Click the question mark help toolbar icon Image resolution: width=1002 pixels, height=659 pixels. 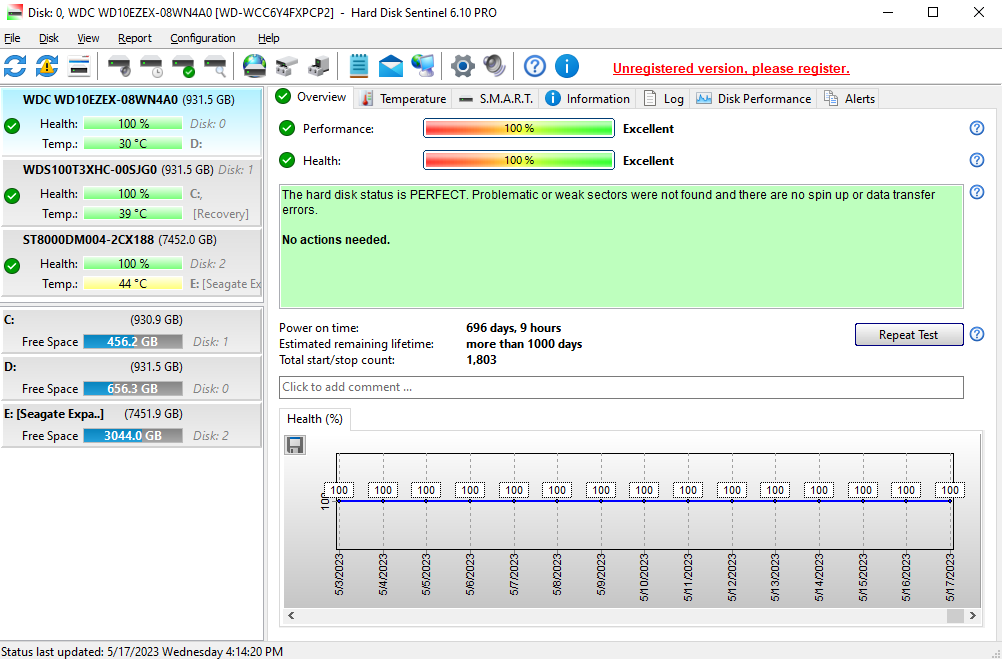(x=535, y=66)
